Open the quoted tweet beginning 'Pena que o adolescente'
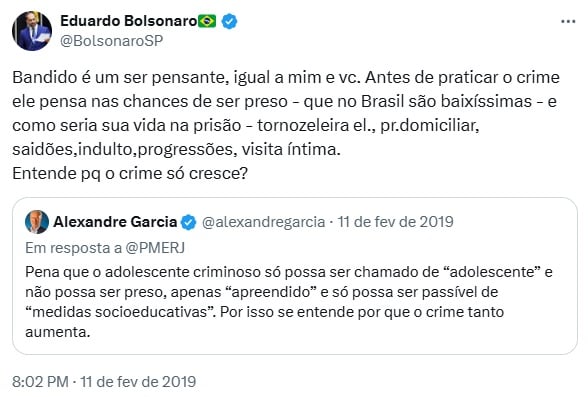588x397 pixels. tap(295, 276)
